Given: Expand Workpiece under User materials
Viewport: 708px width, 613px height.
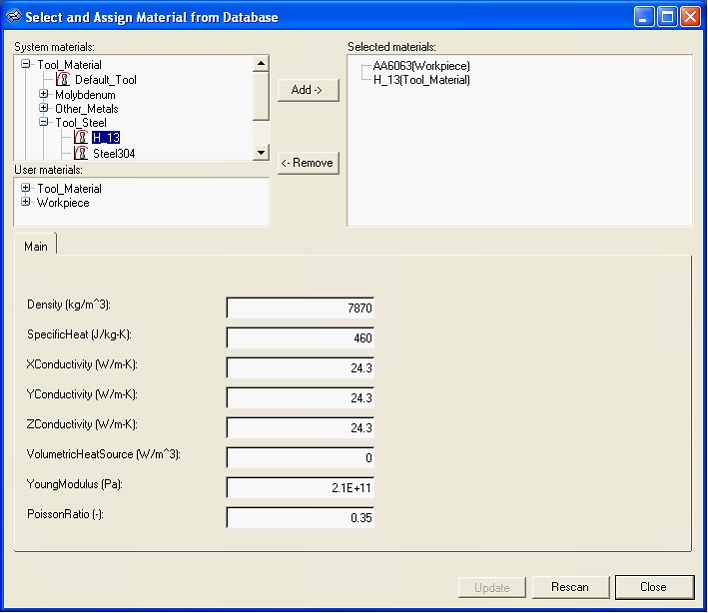Looking at the screenshot, I should point(26,202).
